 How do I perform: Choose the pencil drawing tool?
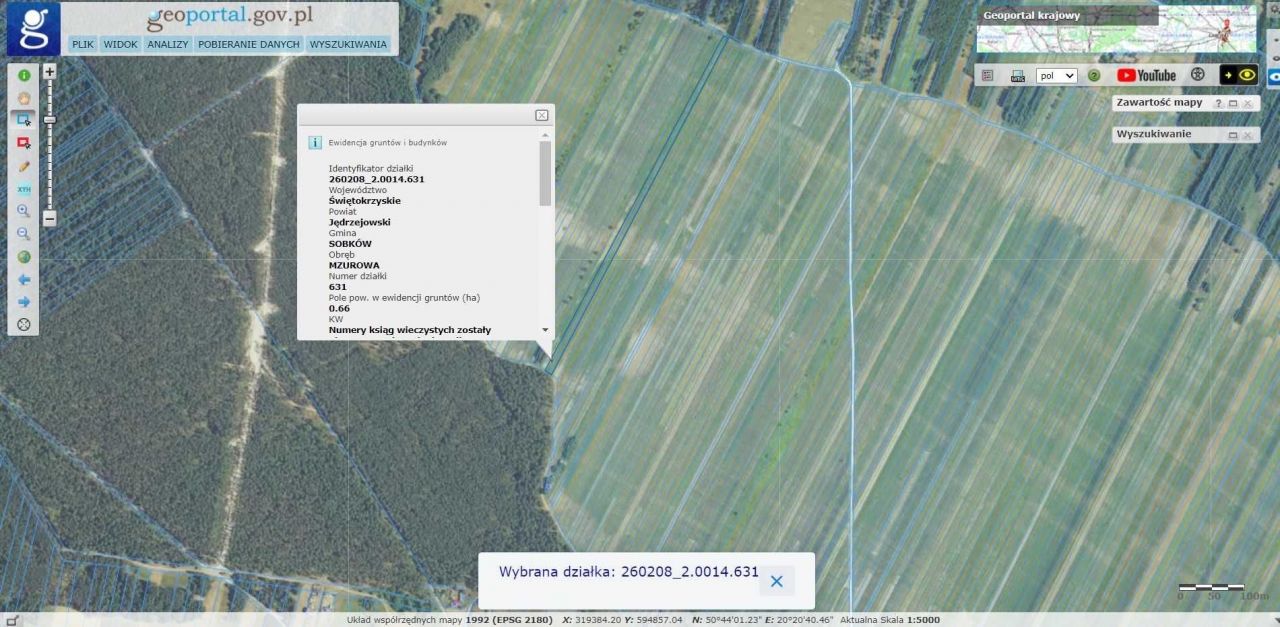(x=24, y=166)
